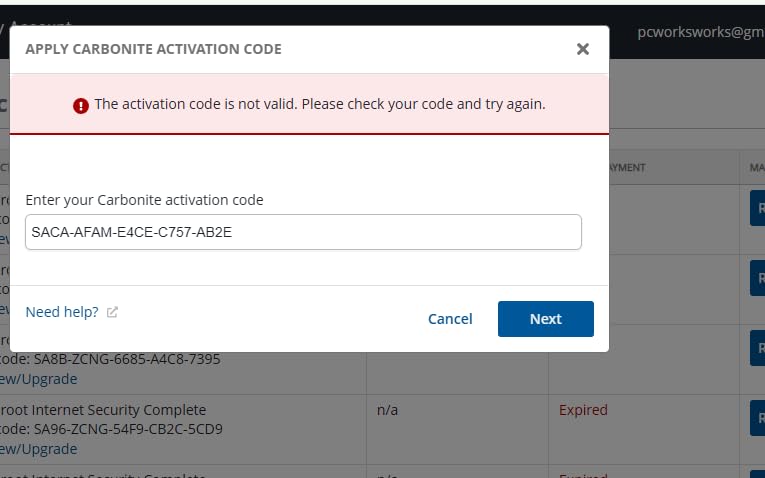Cancel the activation code dialog
This screenshot has height=478, width=765.
coord(450,319)
